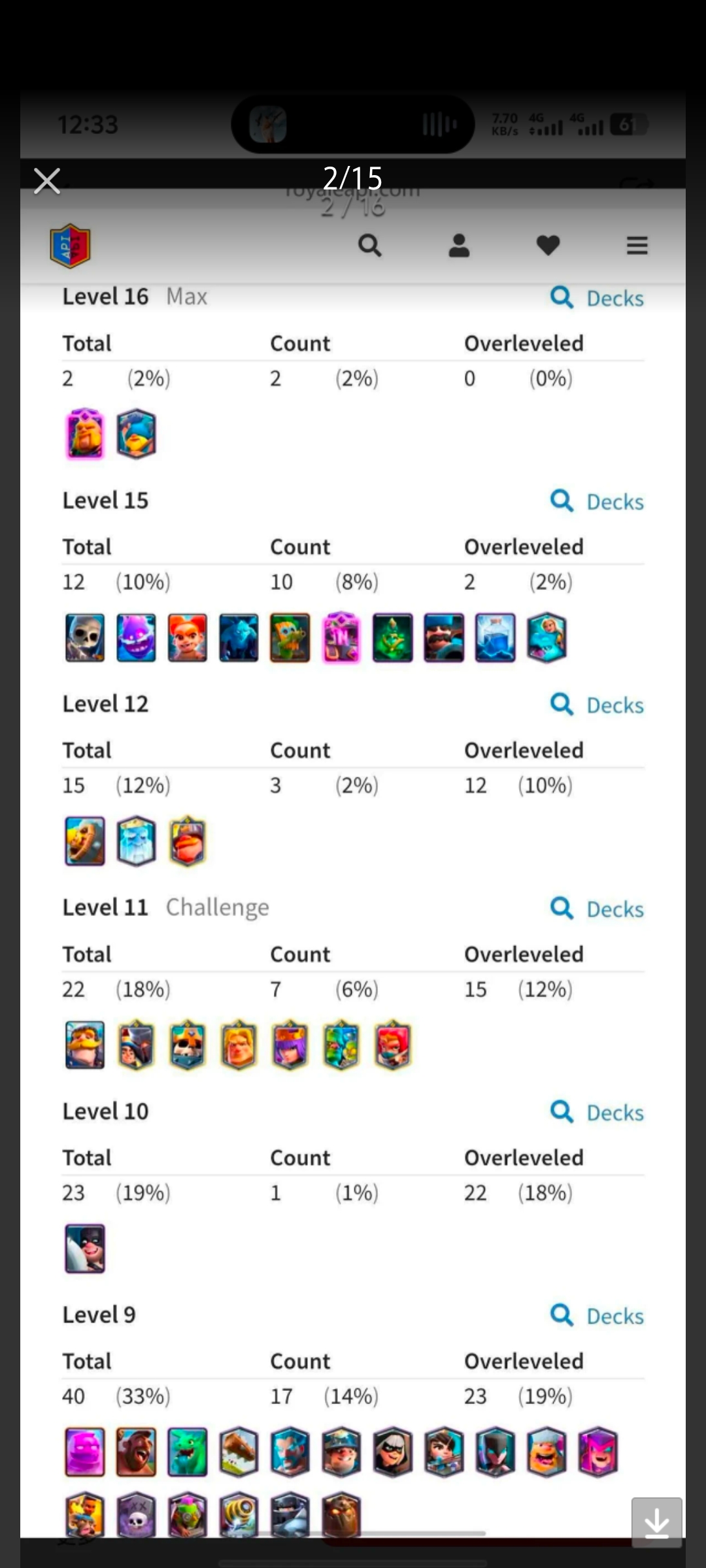Open Decks link for Level 11 Challenge
Viewport: 706px width, 1568px height.
pos(597,909)
